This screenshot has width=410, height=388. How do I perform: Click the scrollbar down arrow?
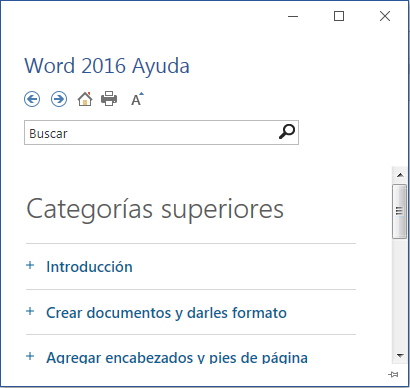(400, 356)
